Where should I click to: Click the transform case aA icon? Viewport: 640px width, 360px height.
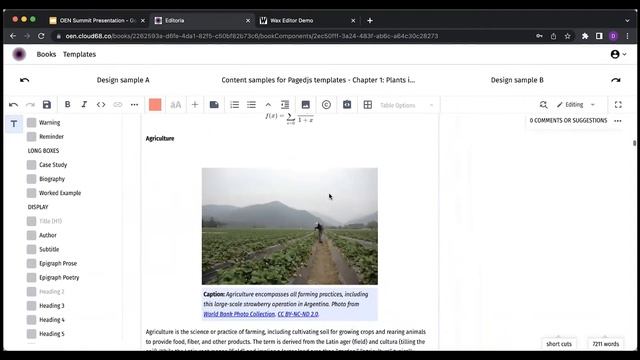point(176,105)
